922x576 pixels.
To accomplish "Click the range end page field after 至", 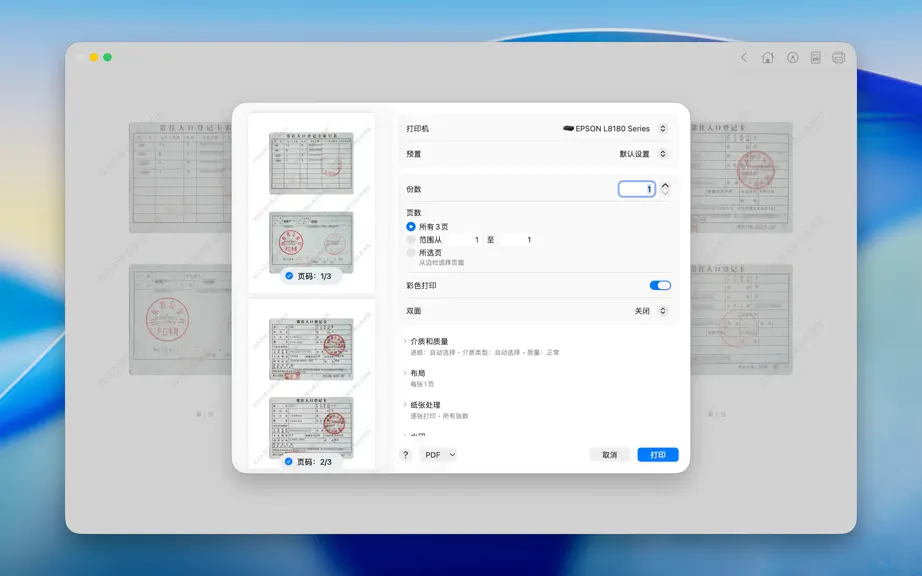I will [516, 240].
